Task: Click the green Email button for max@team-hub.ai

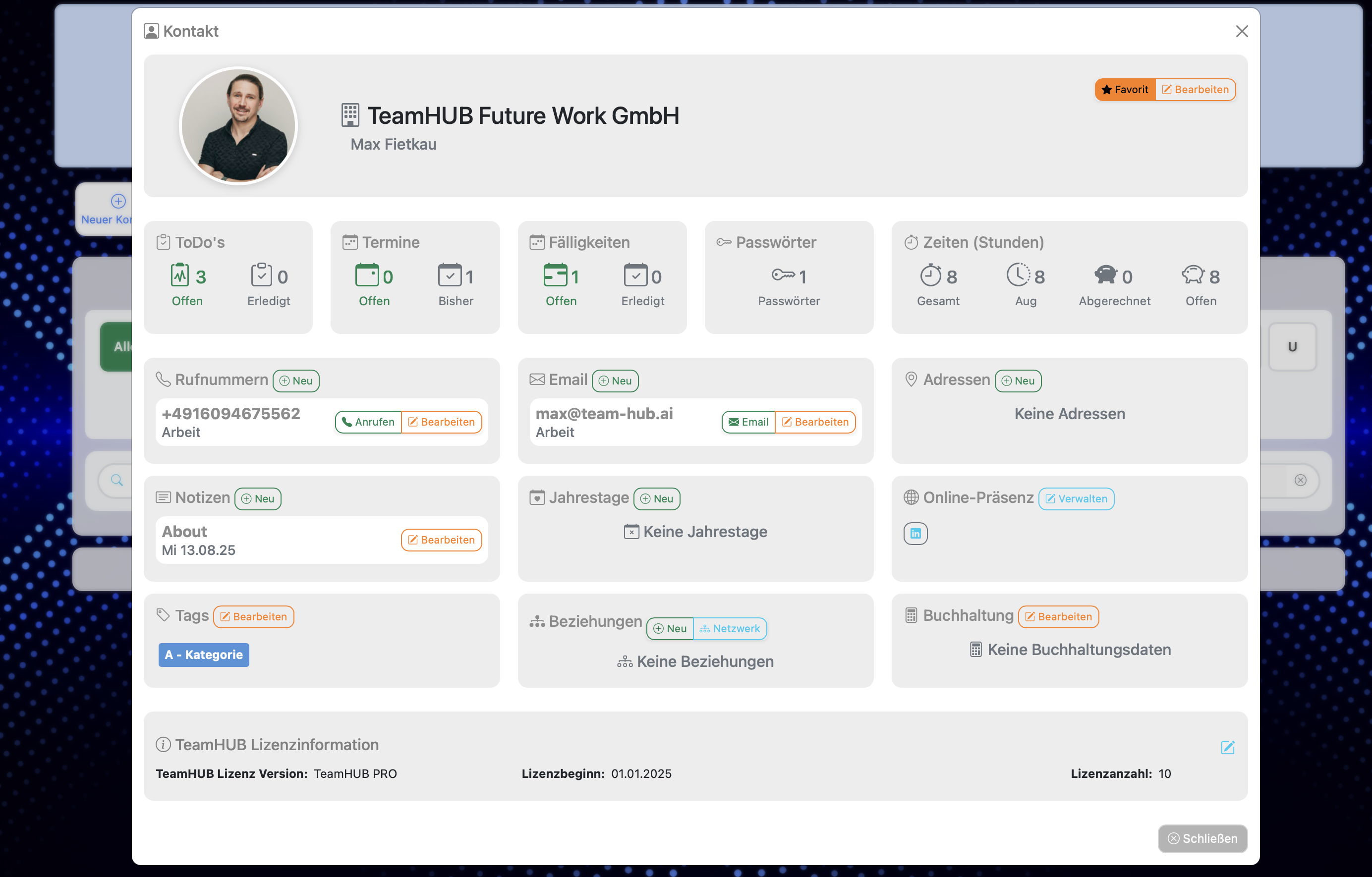Action: point(748,422)
